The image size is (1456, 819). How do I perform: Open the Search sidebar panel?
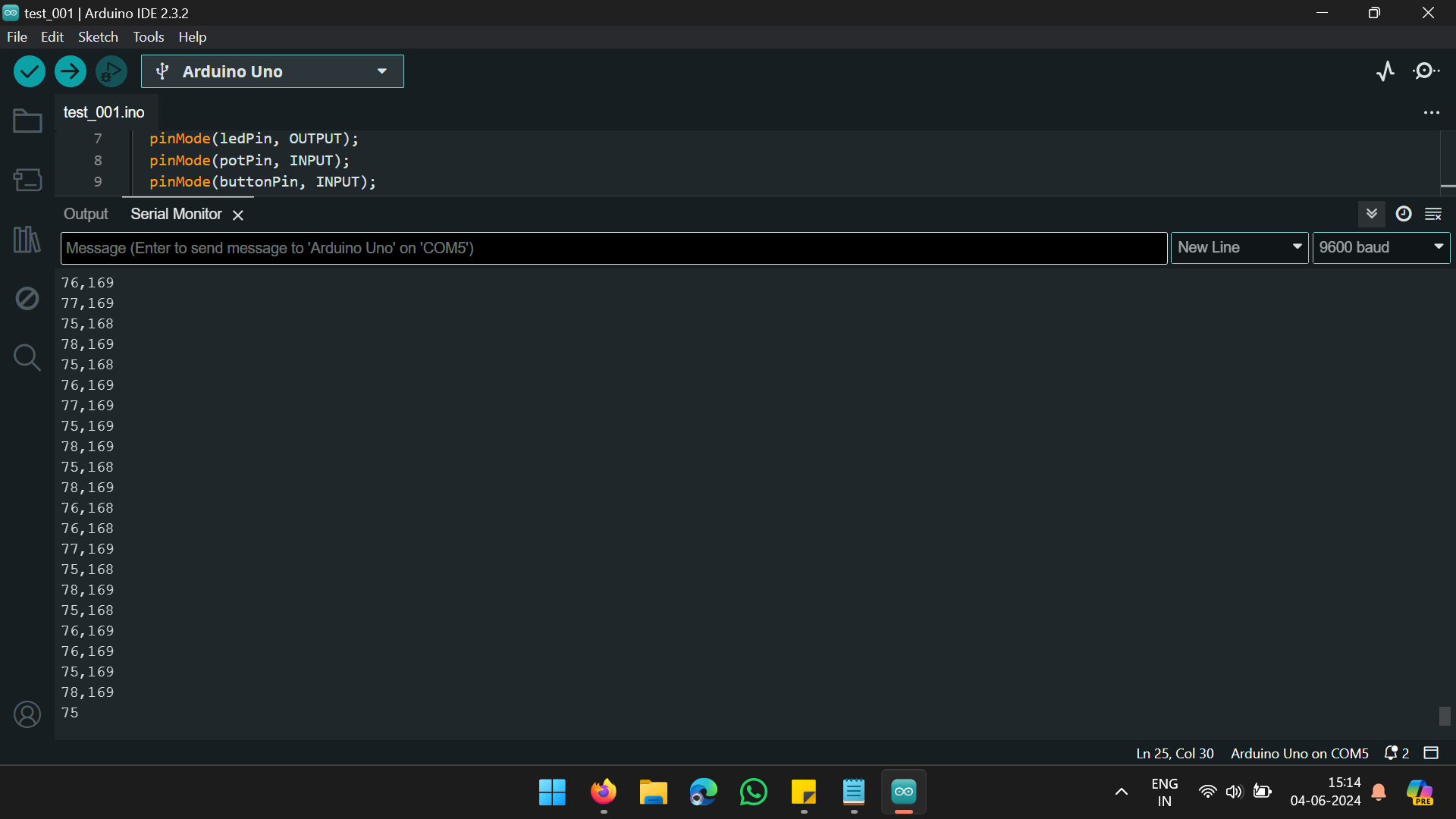(27, 357)
